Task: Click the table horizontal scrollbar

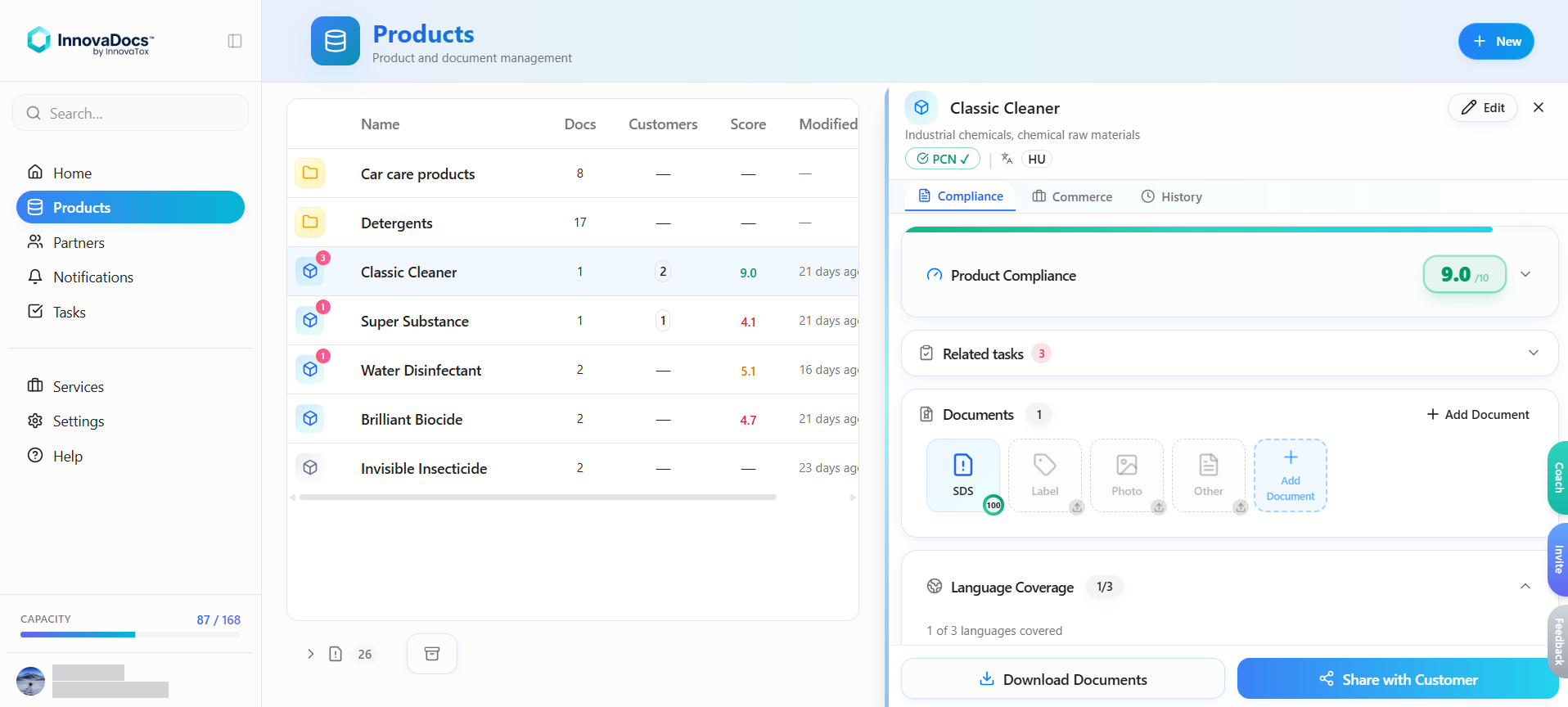Action: point(538,497)
